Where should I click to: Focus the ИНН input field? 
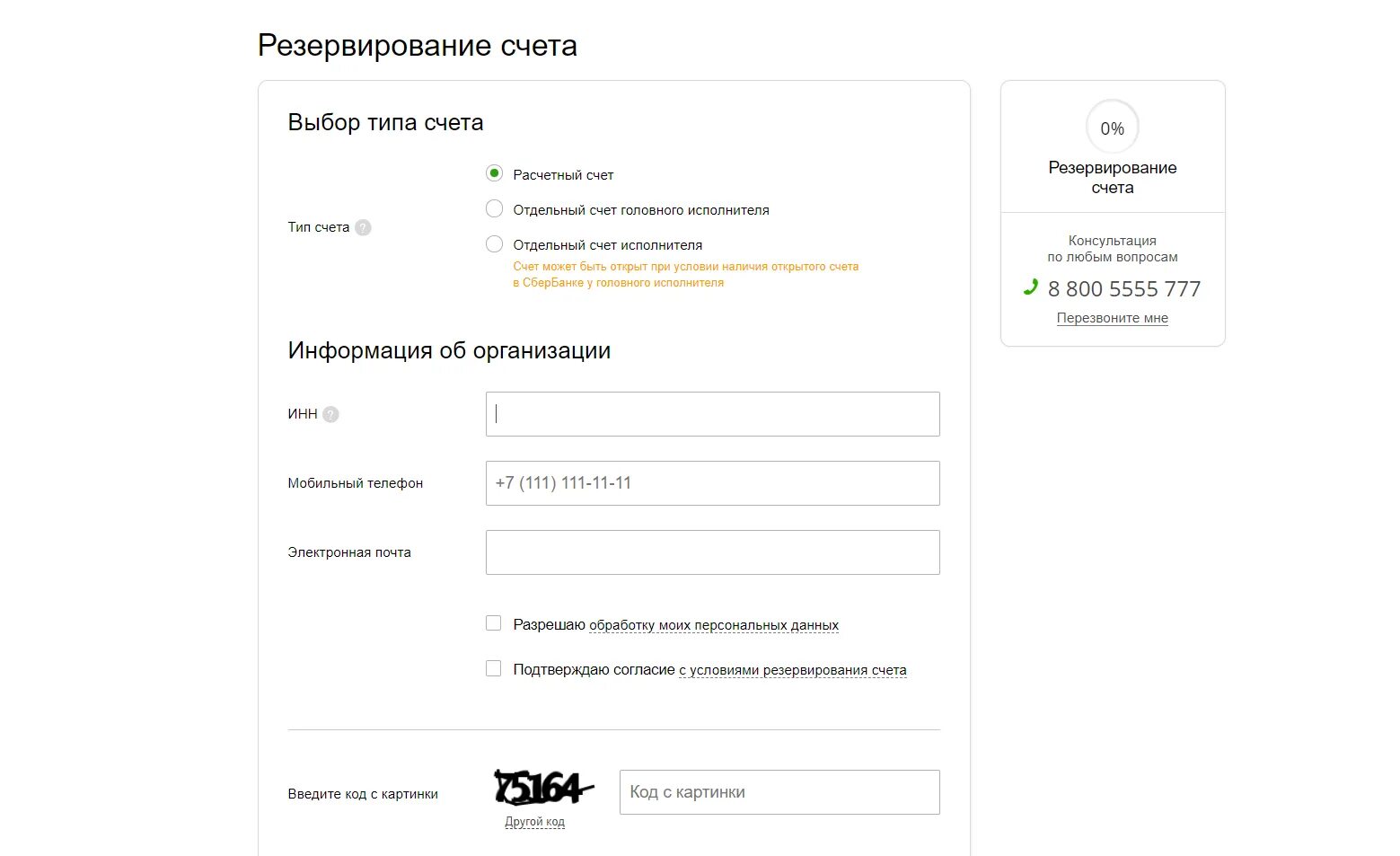click(x=712, y=414)
